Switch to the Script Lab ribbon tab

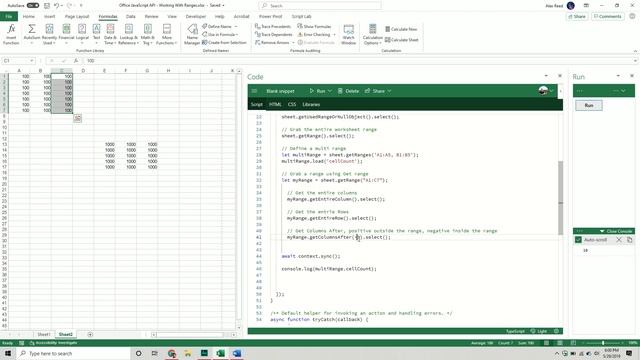tap(302, 17)
